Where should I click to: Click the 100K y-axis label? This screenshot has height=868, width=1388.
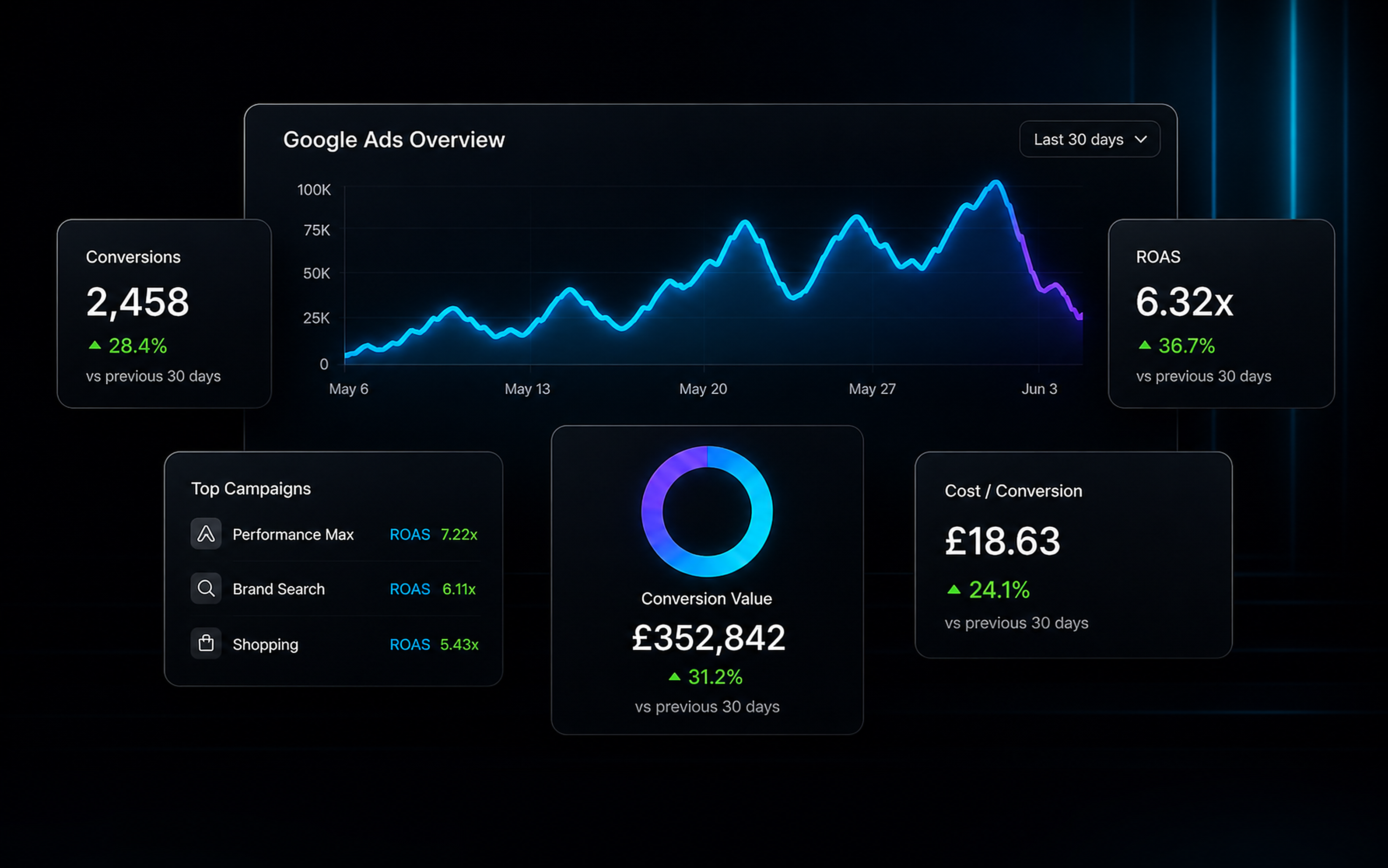coord(314,189)
